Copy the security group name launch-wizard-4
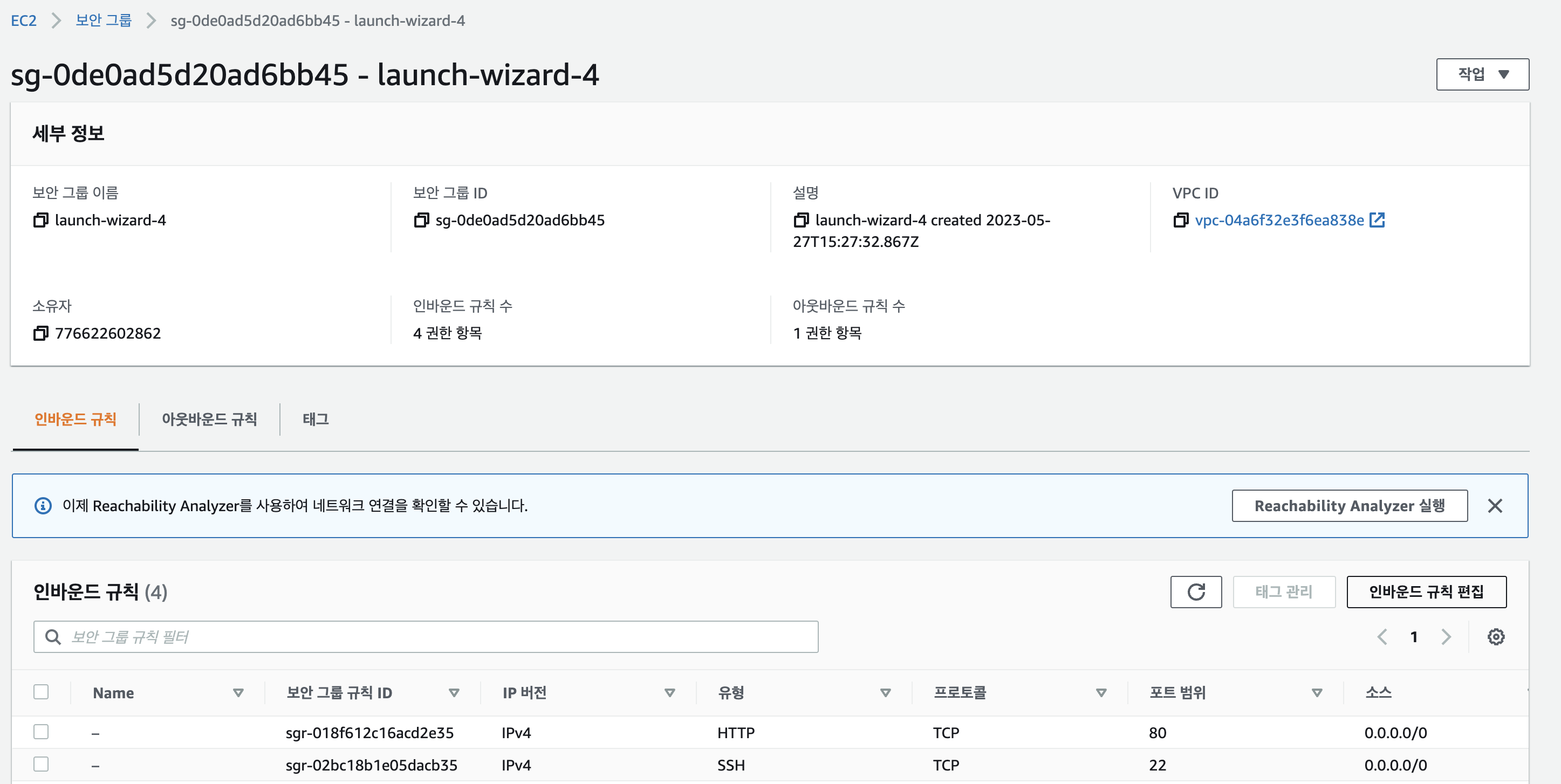The height and width of the screenshot is (784, 1561). pyautogui.click(x=40, y=220)
